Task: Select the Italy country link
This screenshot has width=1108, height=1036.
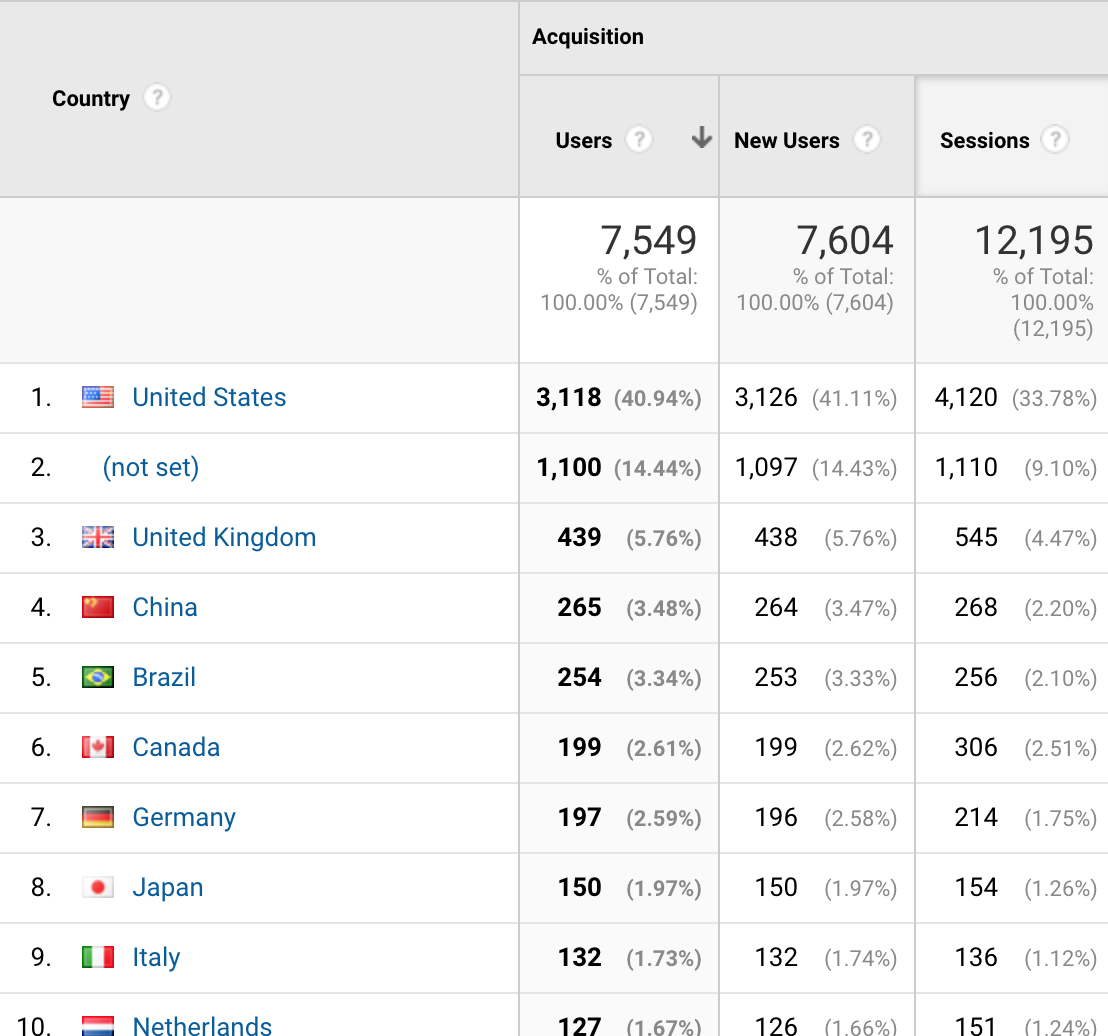Action: [156, 957]
